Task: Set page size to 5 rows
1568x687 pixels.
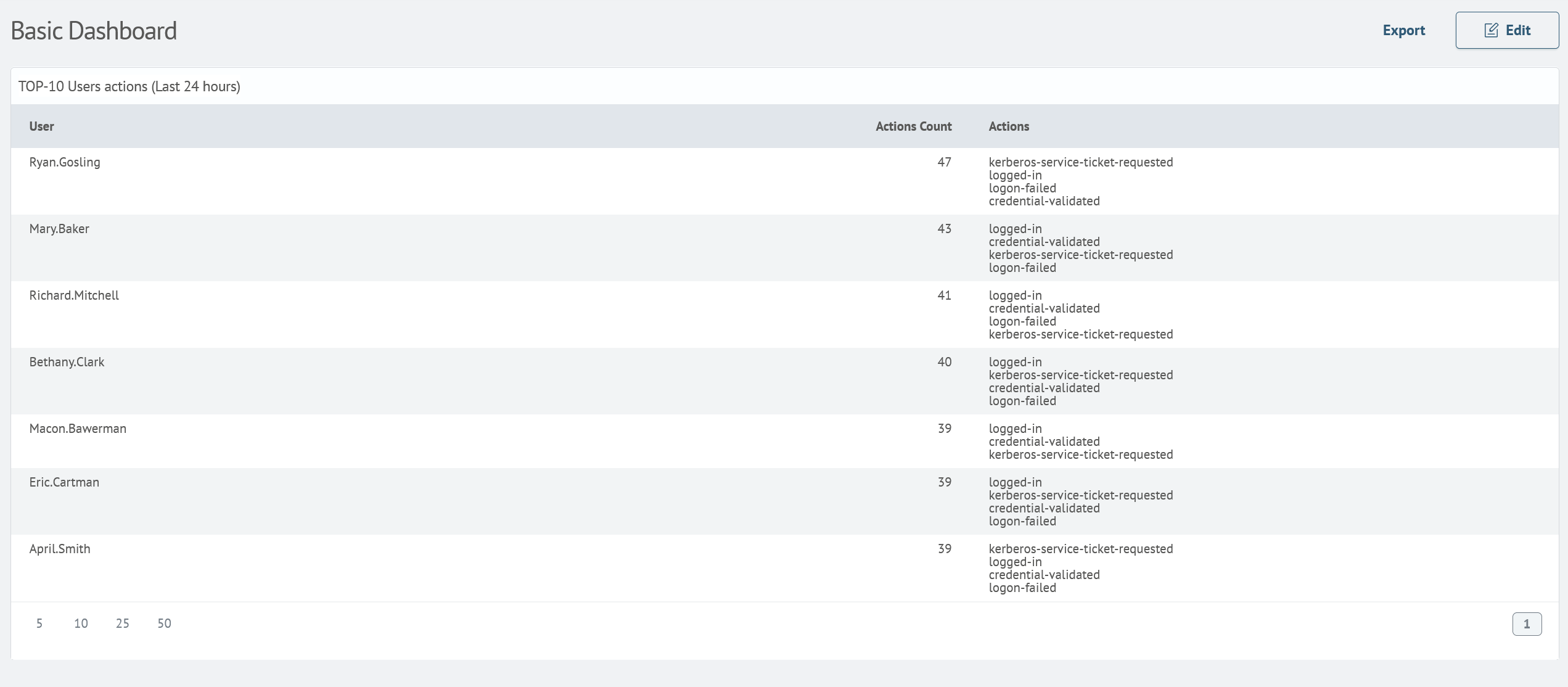Action: coord(39,623)
